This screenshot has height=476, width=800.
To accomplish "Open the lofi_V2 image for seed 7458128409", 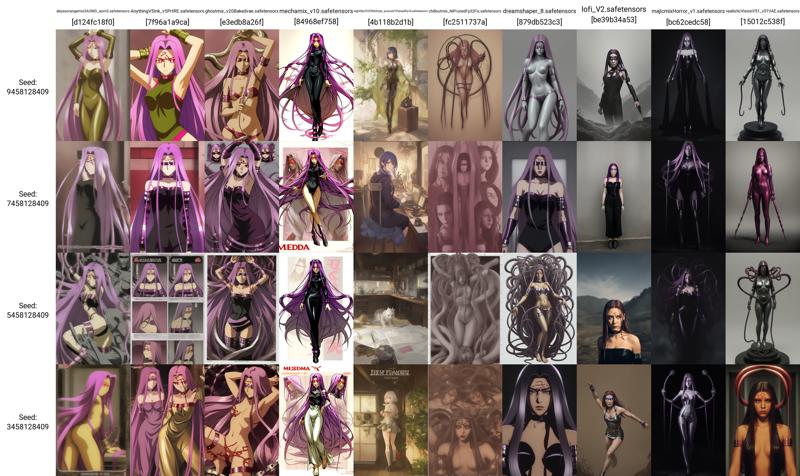I will 614,197.
